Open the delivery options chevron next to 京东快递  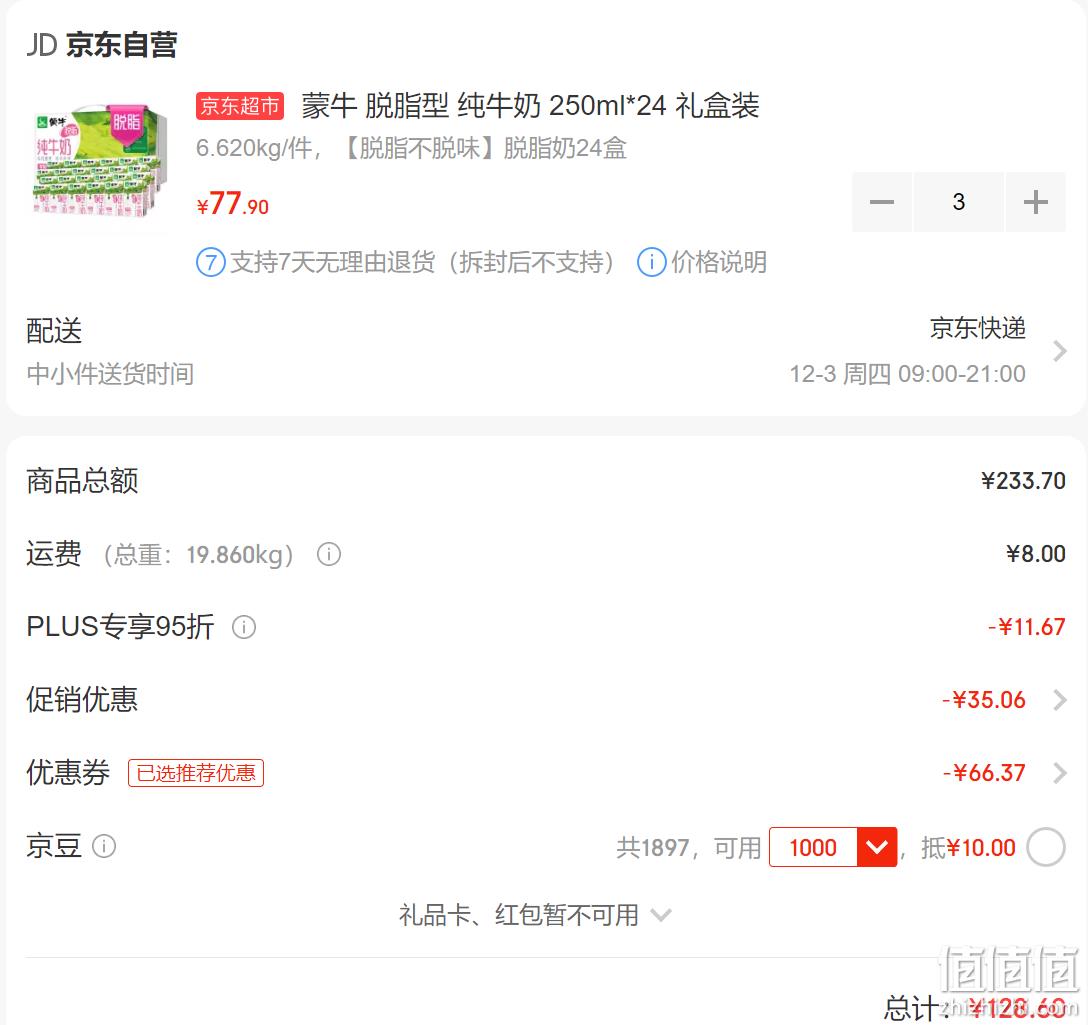pyautogui.click(x=1059, y=351)
